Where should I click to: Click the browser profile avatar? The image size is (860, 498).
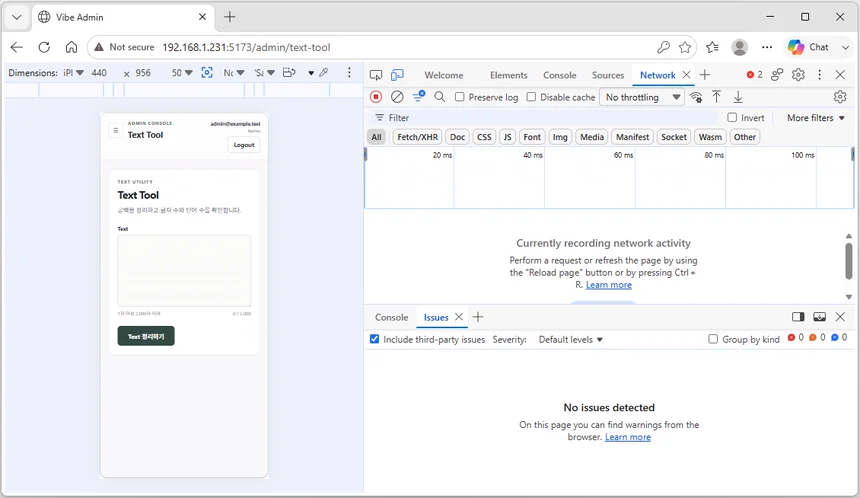pyautogui.click(x=739, y=47)
